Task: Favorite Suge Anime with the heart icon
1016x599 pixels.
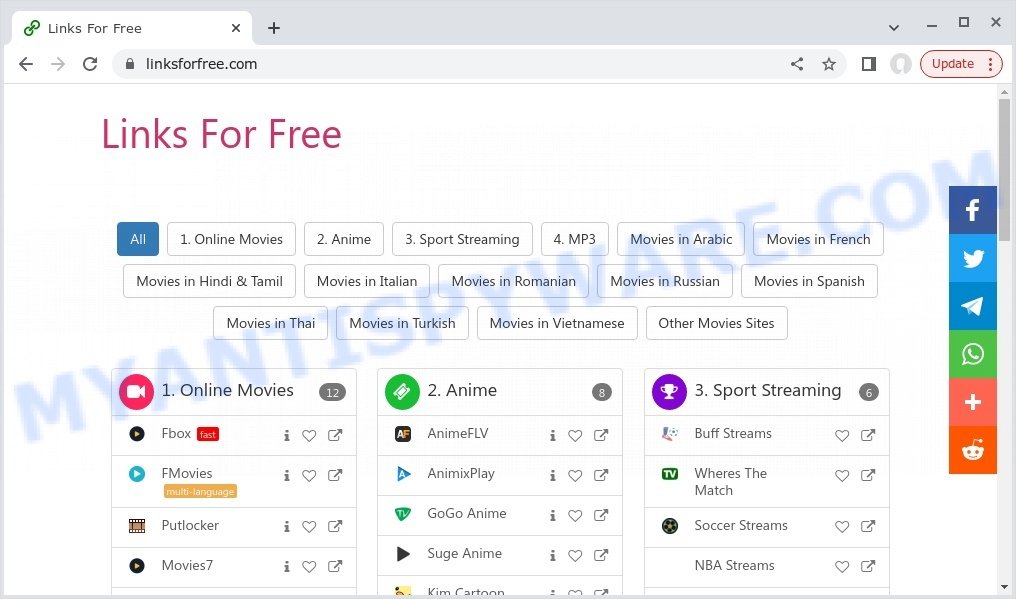Action: click(575, 556)
